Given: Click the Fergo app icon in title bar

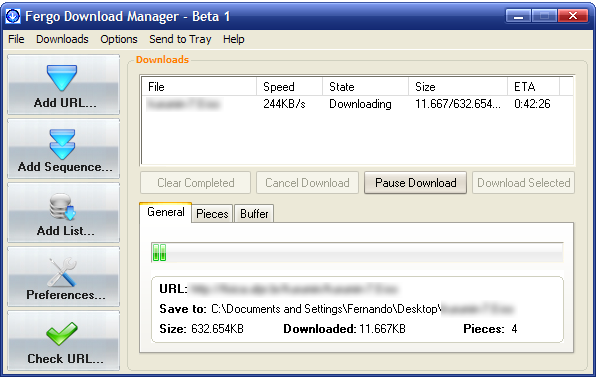Looking at the screenshot, I should click(13, 16).
